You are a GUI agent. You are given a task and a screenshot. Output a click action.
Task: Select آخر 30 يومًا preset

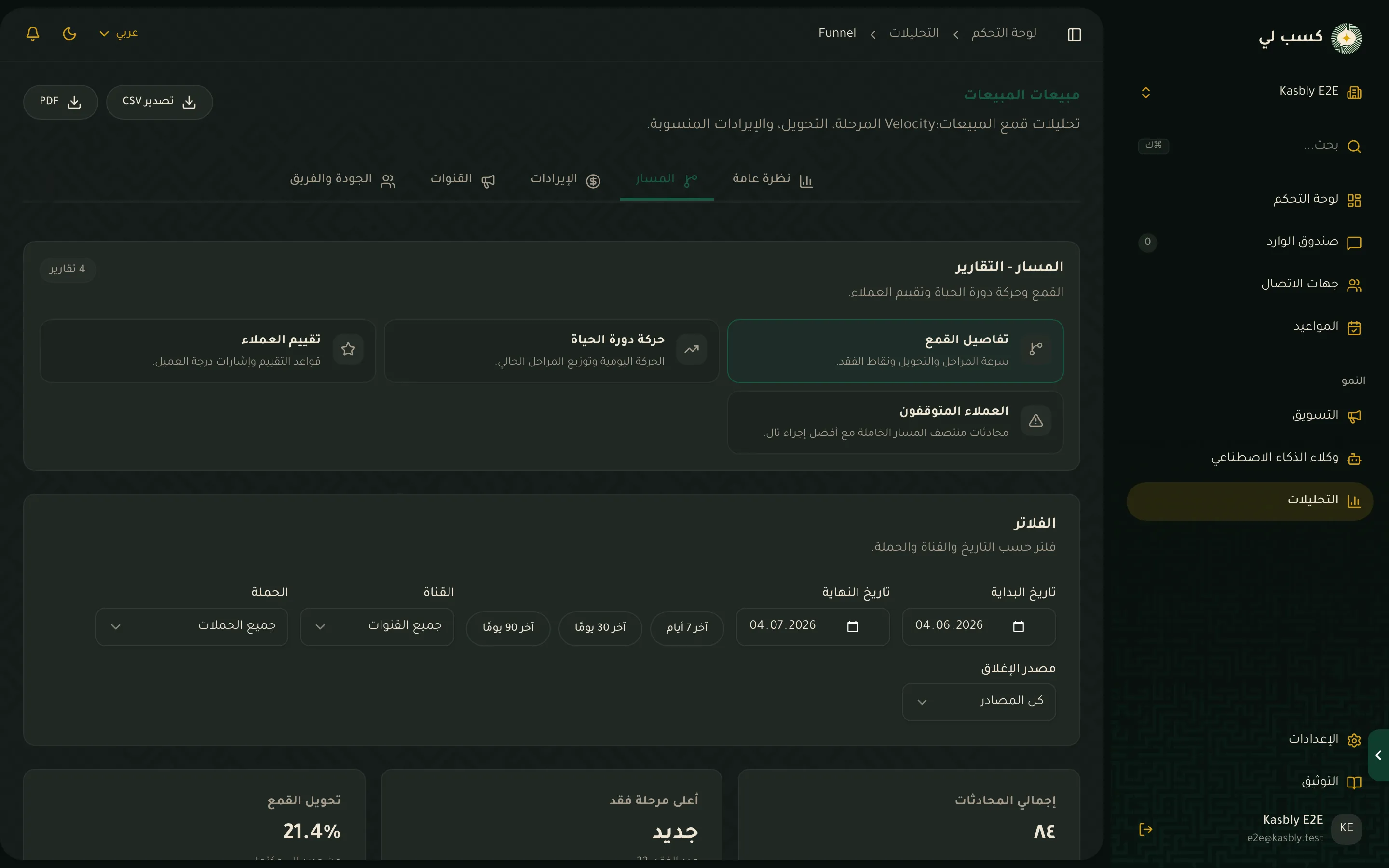(600, 629)
